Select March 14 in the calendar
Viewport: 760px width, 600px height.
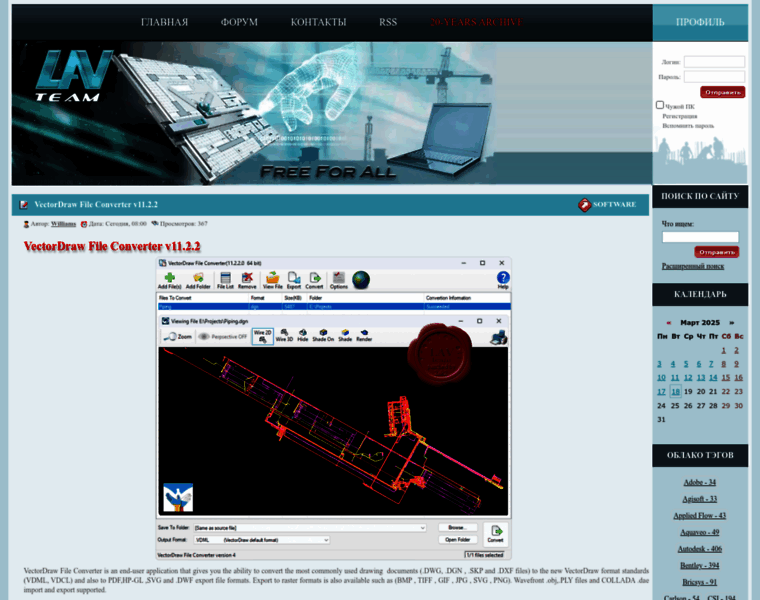(713, 378)
